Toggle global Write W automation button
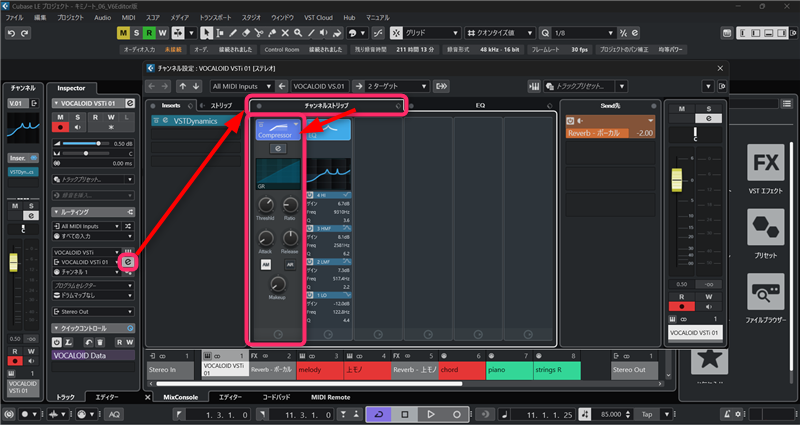The height and width of the screenshot is (425, 800). coord(162,33)
